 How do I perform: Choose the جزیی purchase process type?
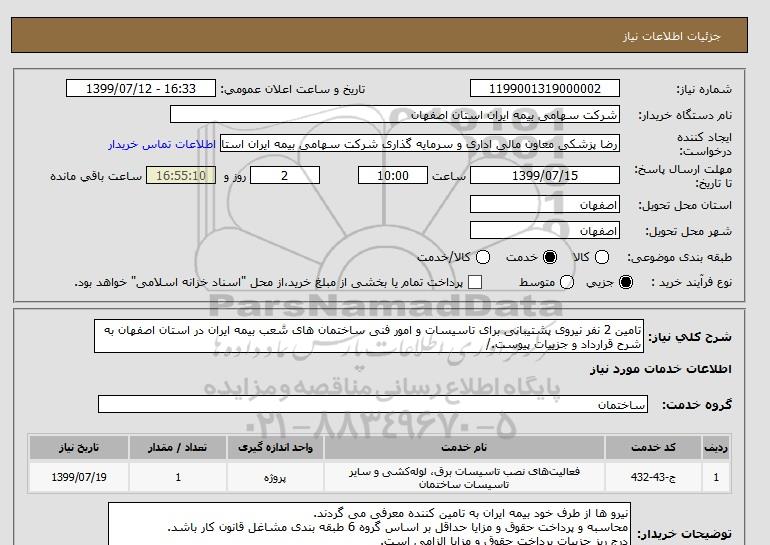tap(626, 282)
